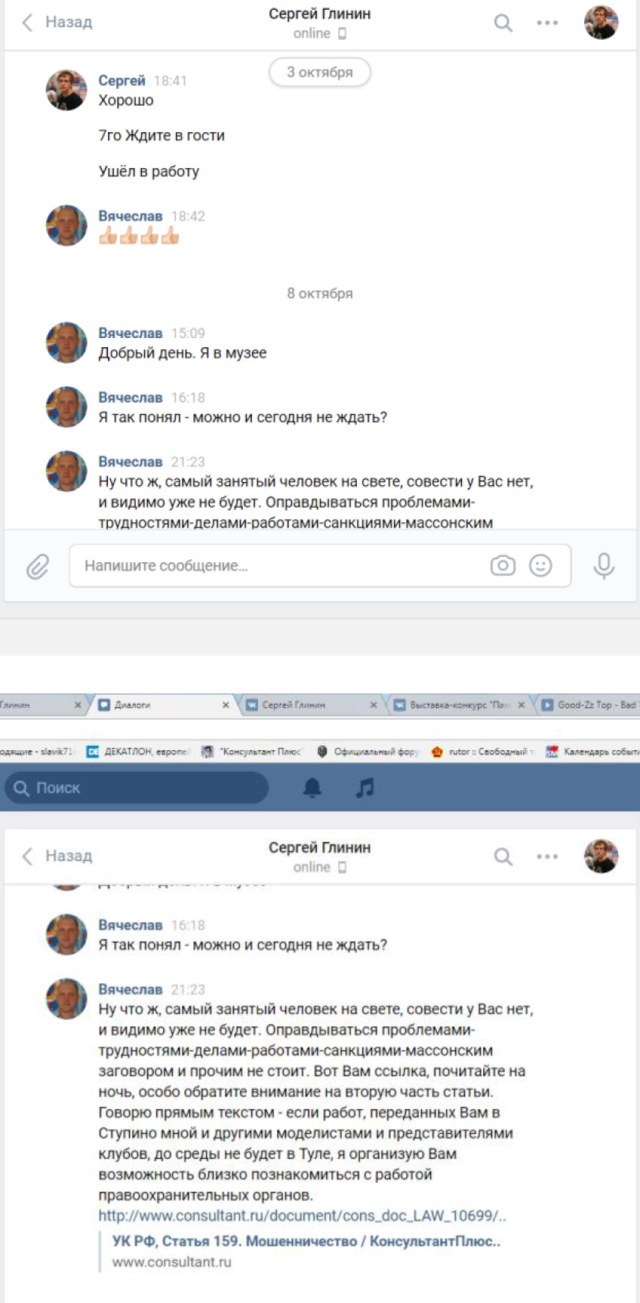The image size is (640, 1303).
Task: Switch to the 'Диалоги' browser tab
Action: (160, 704)
